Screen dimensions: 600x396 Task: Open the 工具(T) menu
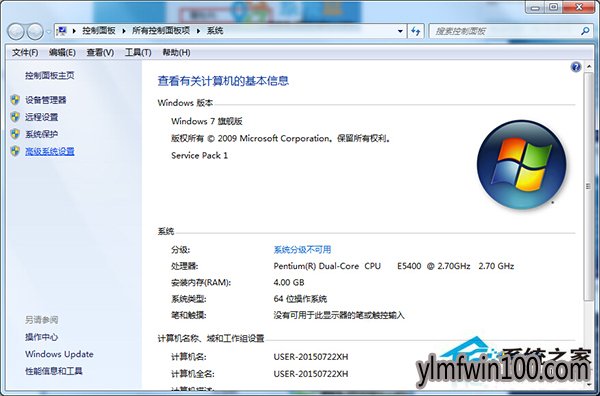(138, 52)
